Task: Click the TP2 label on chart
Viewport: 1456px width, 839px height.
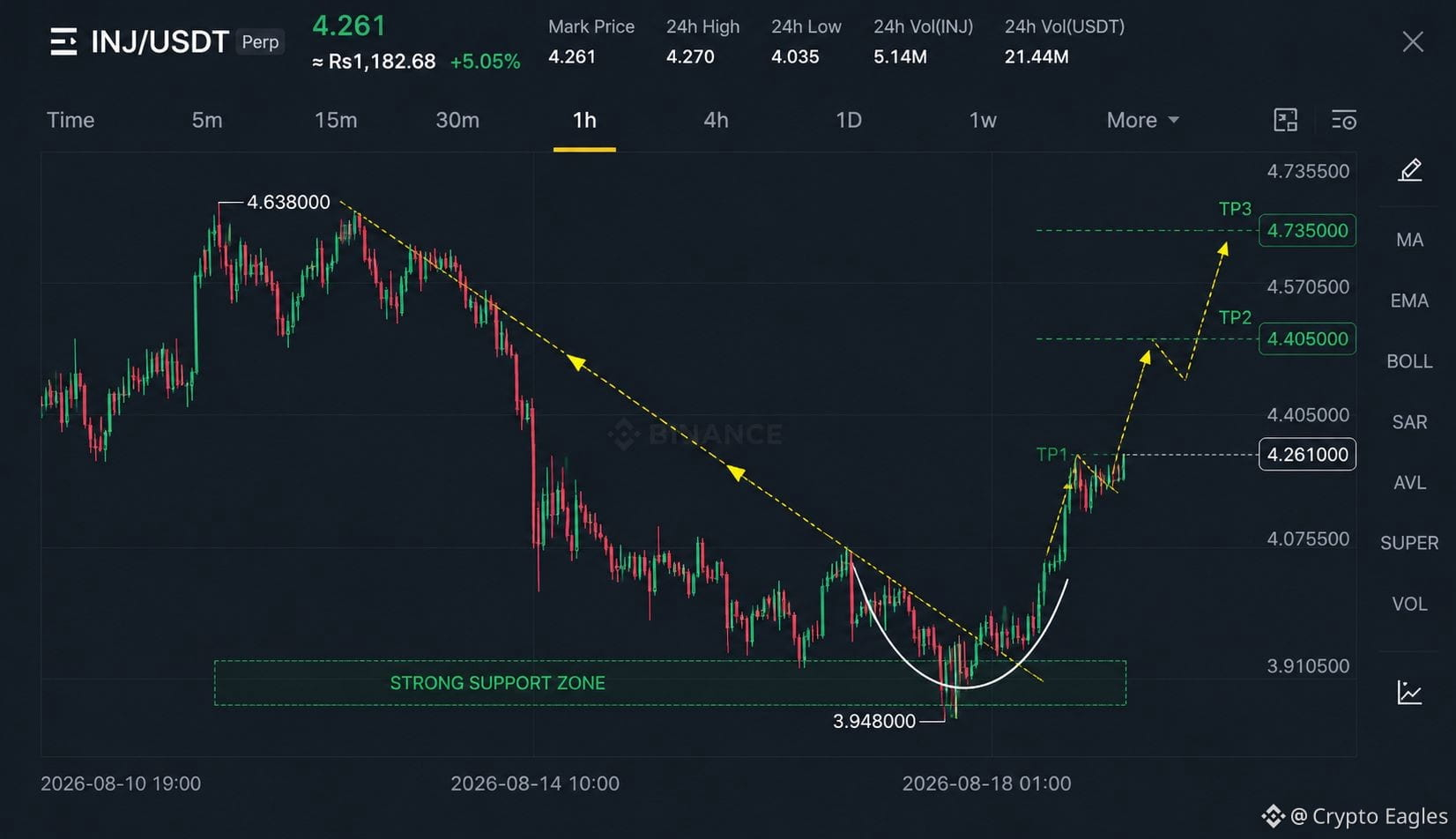Action: 1235,317
